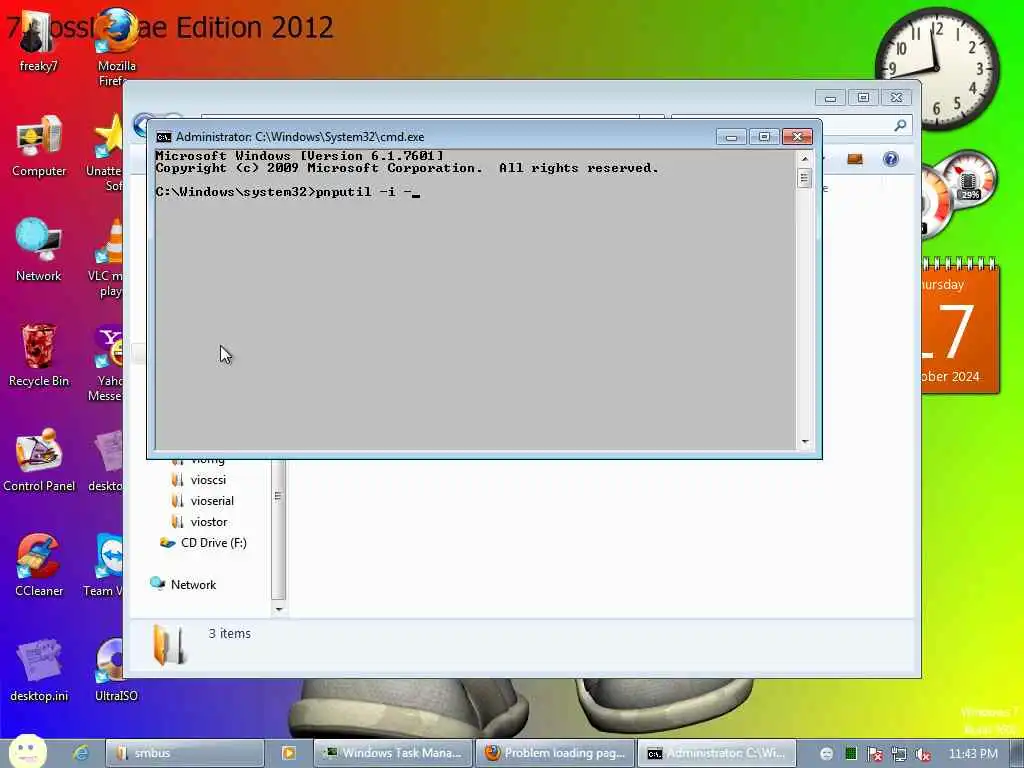Viewport: 1024px width, 768px height.
Task: Click the analog clock gadget
Action: click(937, 68)
